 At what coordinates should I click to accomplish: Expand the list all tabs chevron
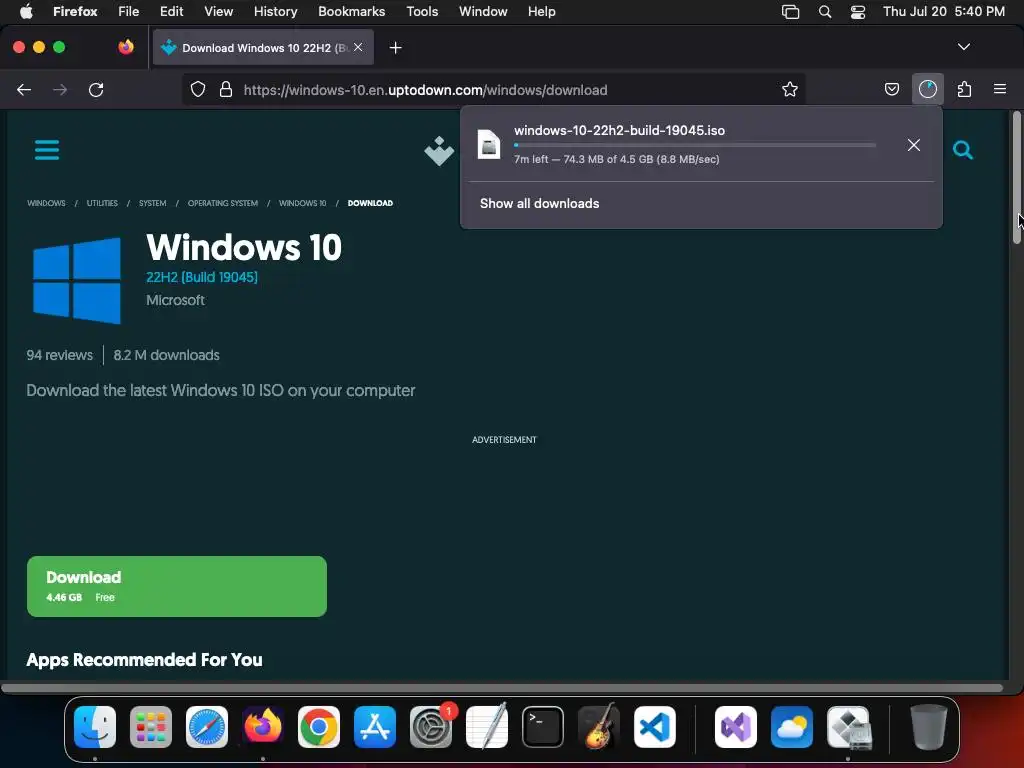[963, 47]
